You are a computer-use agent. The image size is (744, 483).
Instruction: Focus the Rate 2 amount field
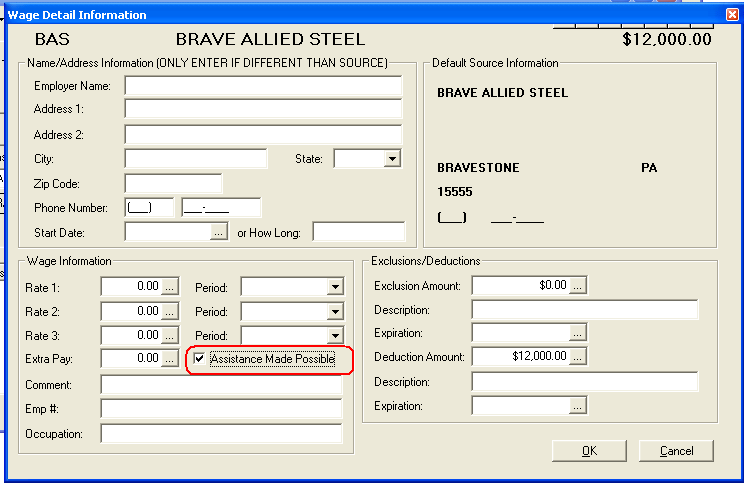(131, 311)
